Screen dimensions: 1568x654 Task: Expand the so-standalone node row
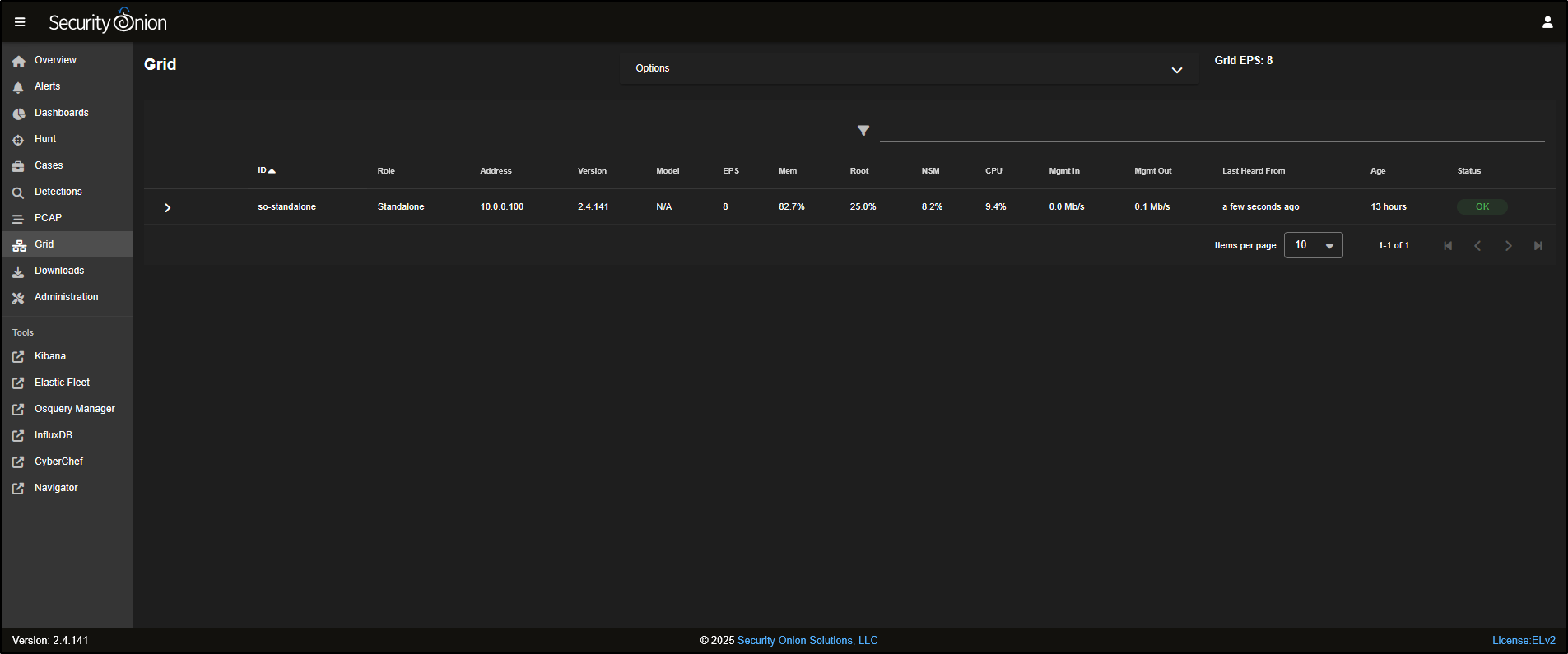(x=167, y=207)
